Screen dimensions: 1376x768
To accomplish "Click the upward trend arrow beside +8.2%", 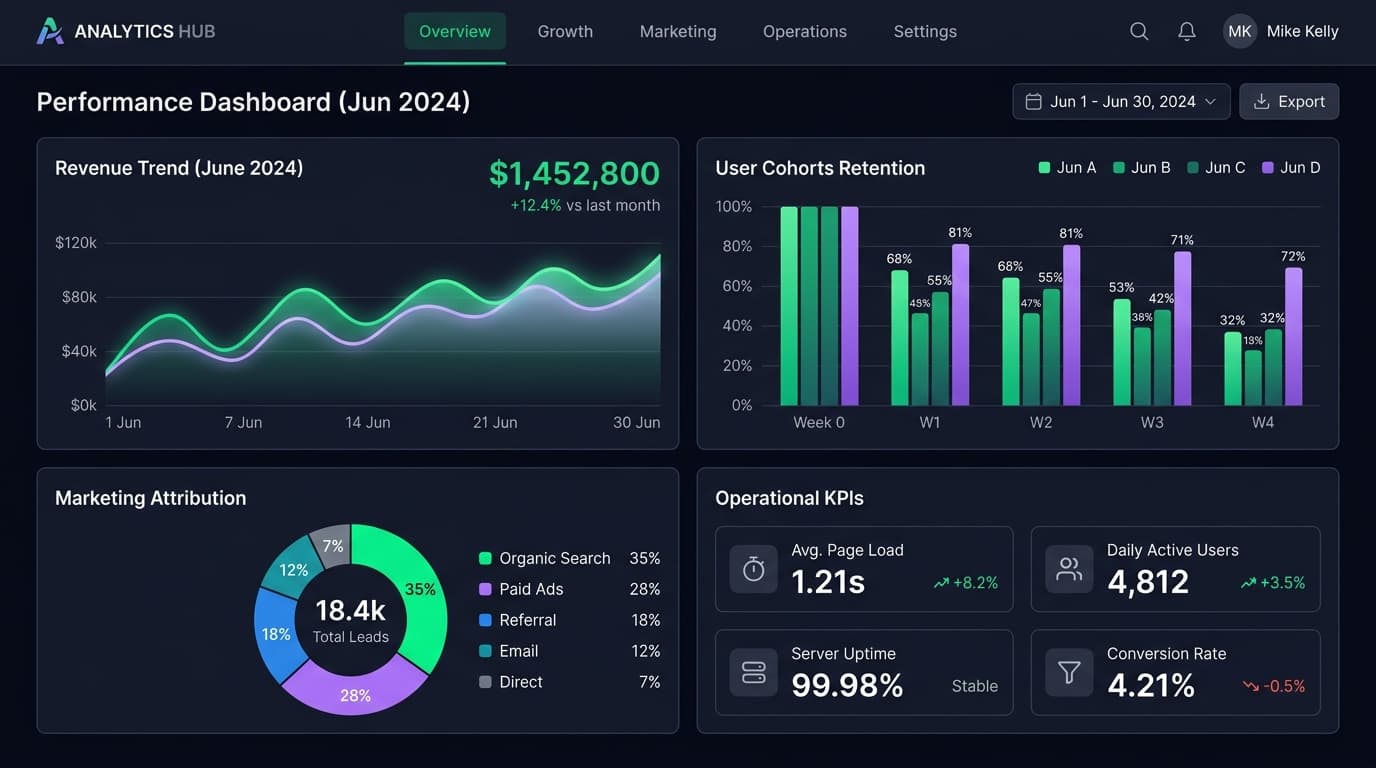I will [x=940, y=583].
